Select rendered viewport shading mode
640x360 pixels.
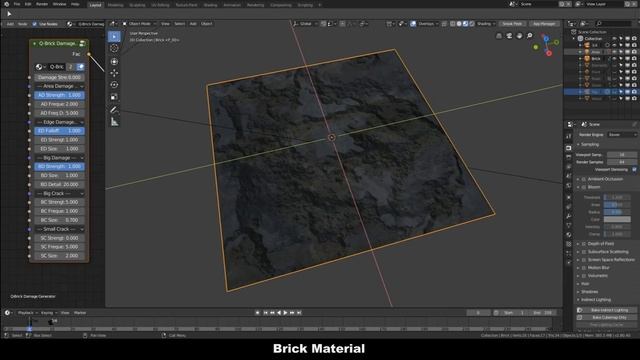472,24
